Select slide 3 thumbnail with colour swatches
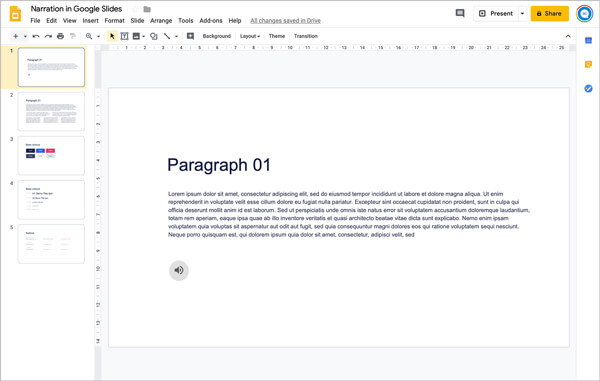Viewport: 600px width, 381px height. pyautogui.click(x=51, y=155)
